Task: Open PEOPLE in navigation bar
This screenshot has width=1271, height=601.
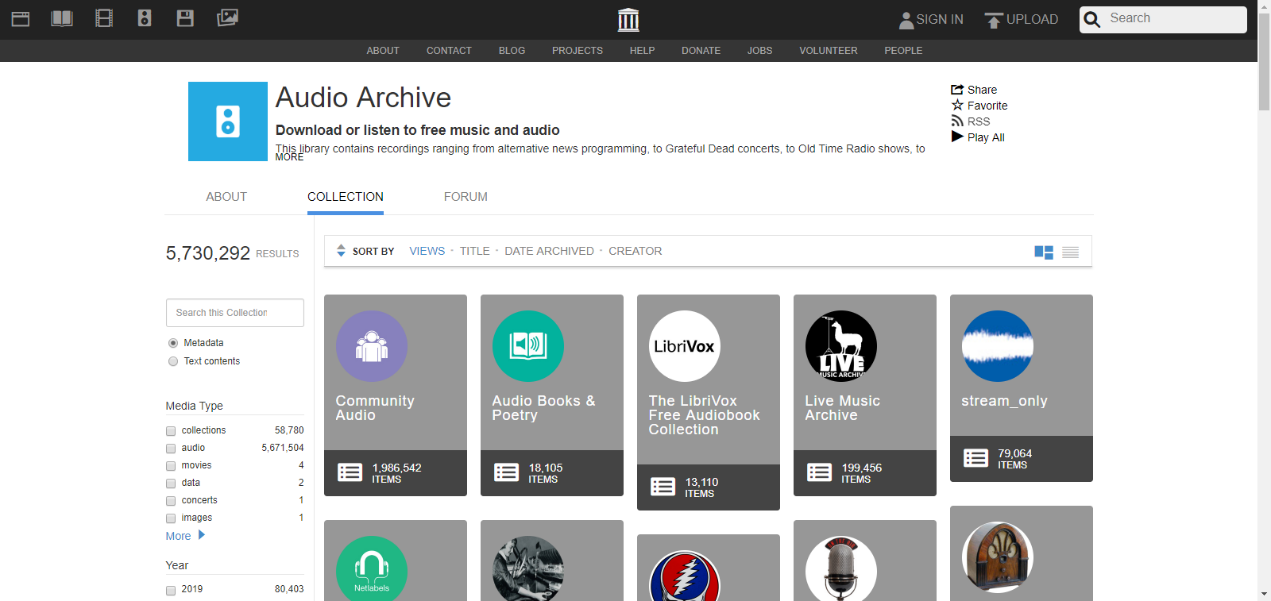Action: point(903,51)
